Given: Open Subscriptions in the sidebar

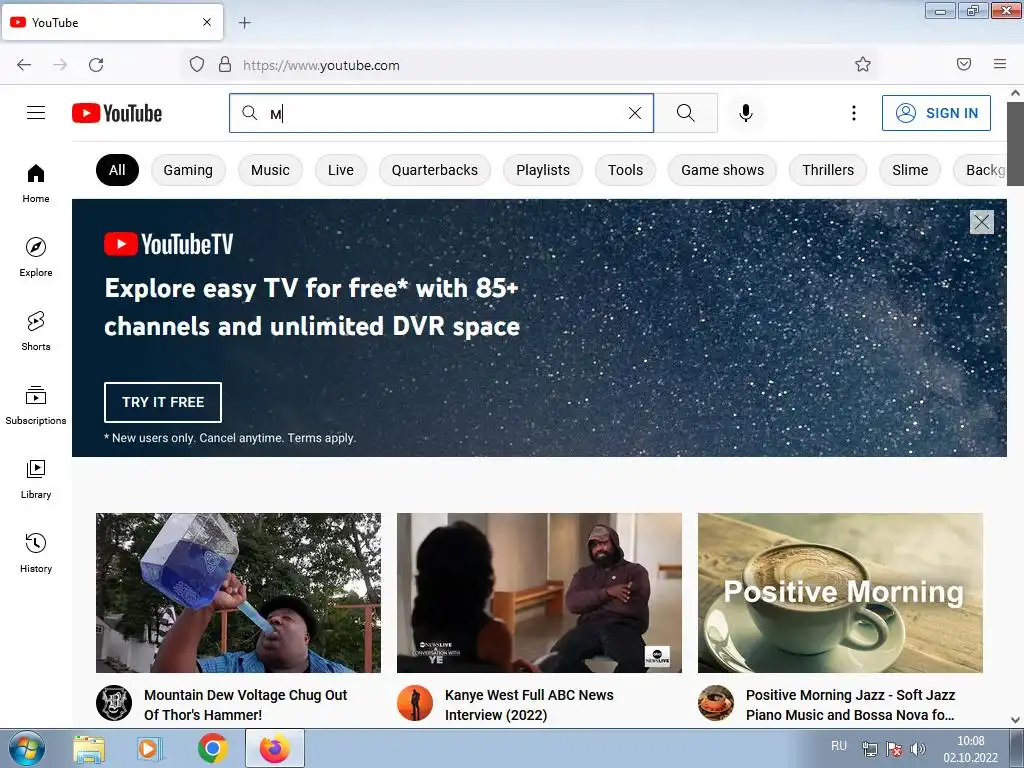Looking at the screenshot, I should [x=36, y=405].
